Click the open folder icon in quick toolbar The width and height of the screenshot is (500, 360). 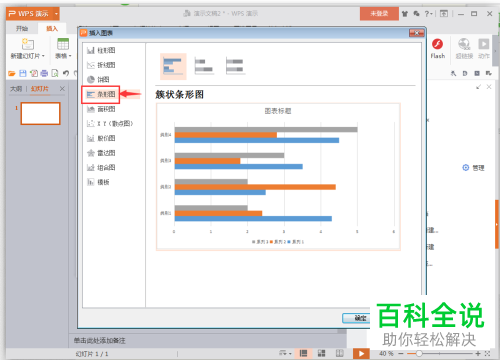12,73
